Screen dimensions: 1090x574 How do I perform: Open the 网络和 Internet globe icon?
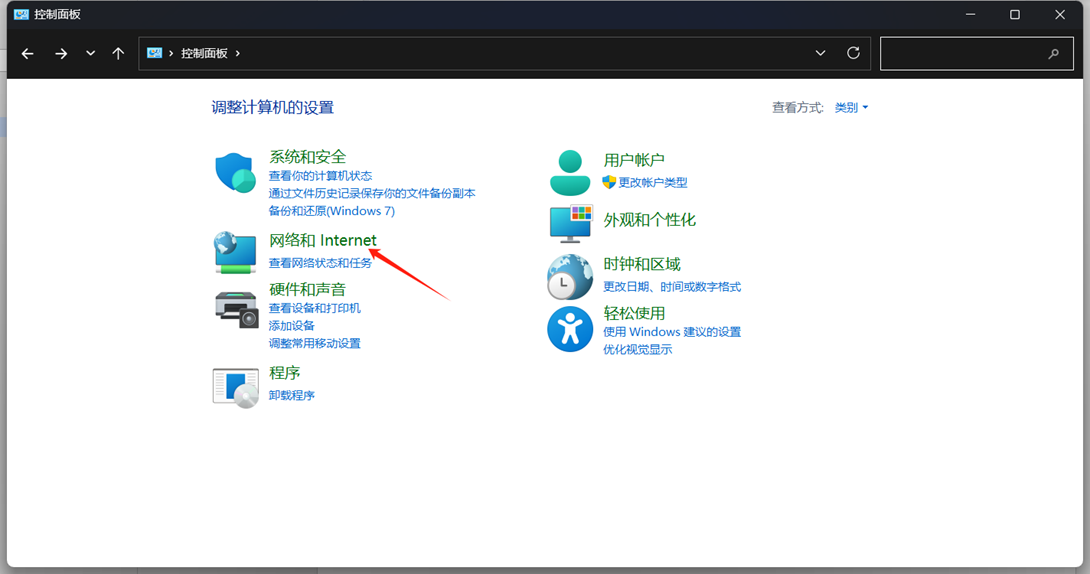point(236,253)
